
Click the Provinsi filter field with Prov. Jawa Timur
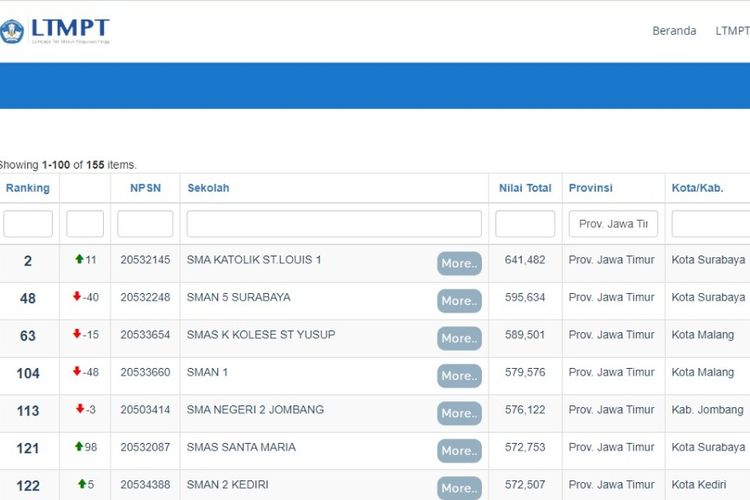pyautogui.click(x=613, y=224)
